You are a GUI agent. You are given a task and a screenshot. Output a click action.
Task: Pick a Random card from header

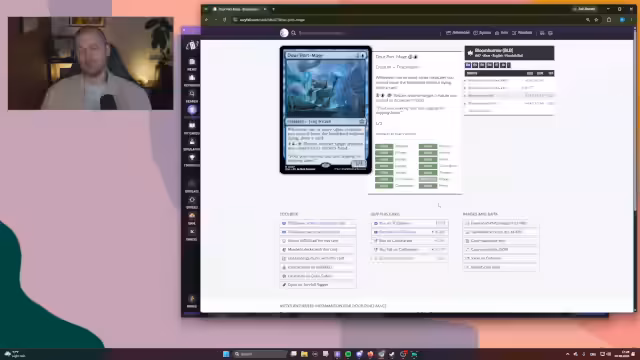tap(522, 33)
